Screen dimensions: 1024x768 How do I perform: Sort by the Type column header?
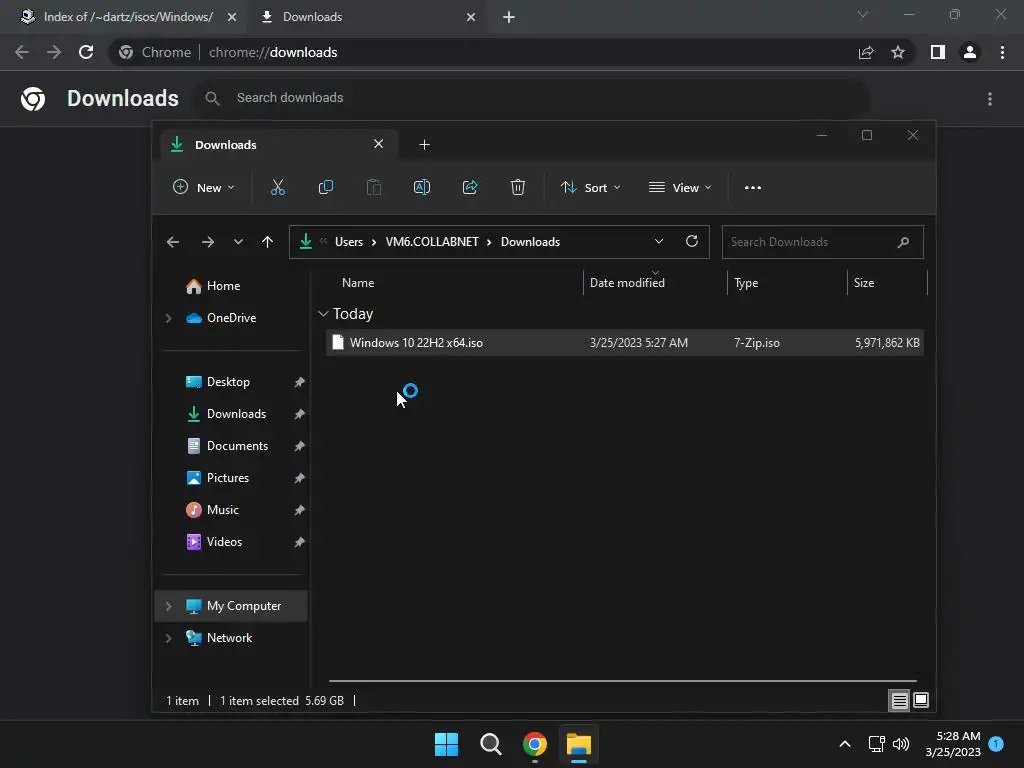[746, 283]
